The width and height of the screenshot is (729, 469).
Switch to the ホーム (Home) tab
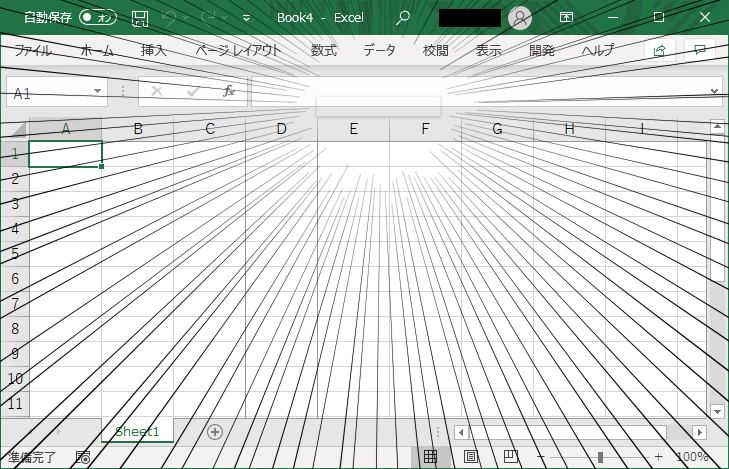(x=97, y=50)
